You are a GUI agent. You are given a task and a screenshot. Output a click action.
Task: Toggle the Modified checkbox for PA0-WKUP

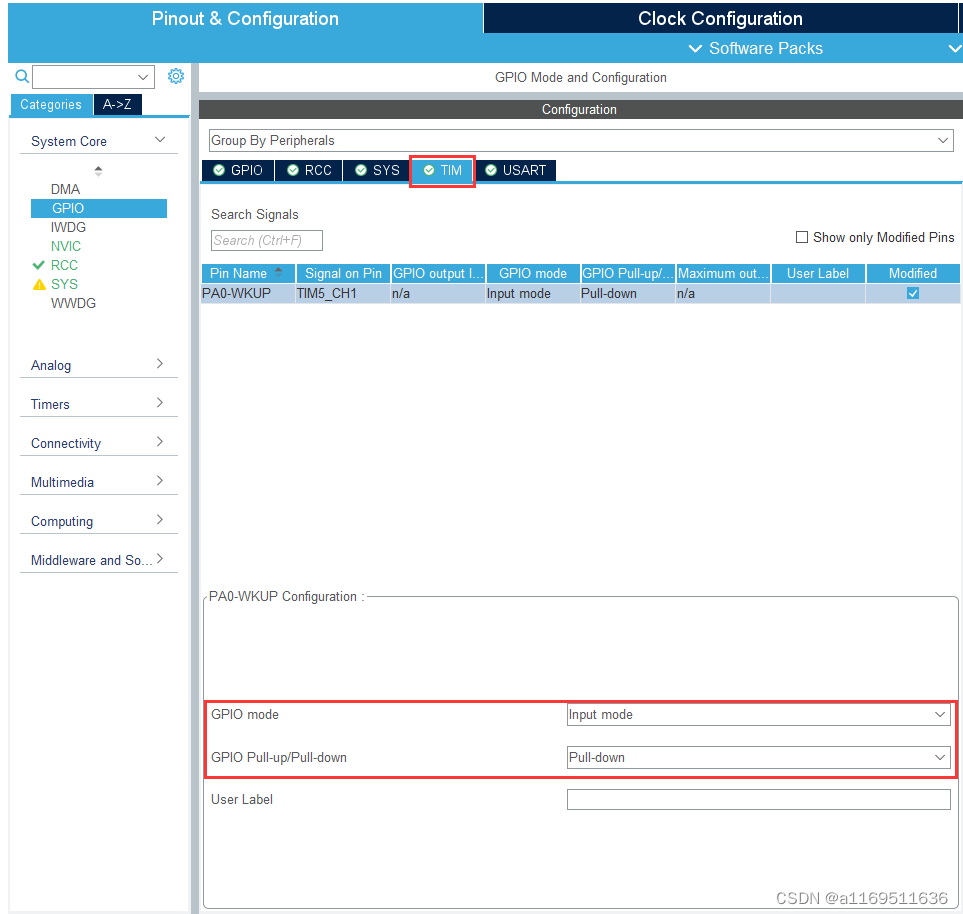[913, 293]
